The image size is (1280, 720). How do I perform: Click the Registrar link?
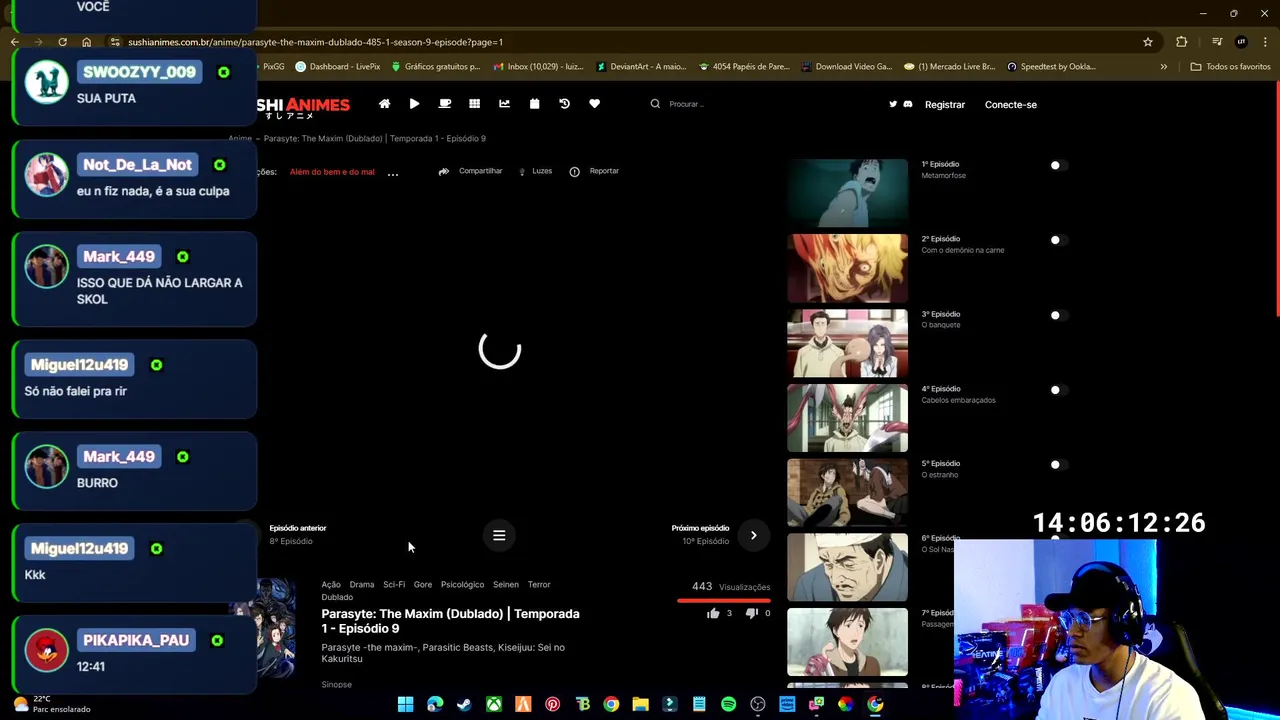tap(945, 104)
